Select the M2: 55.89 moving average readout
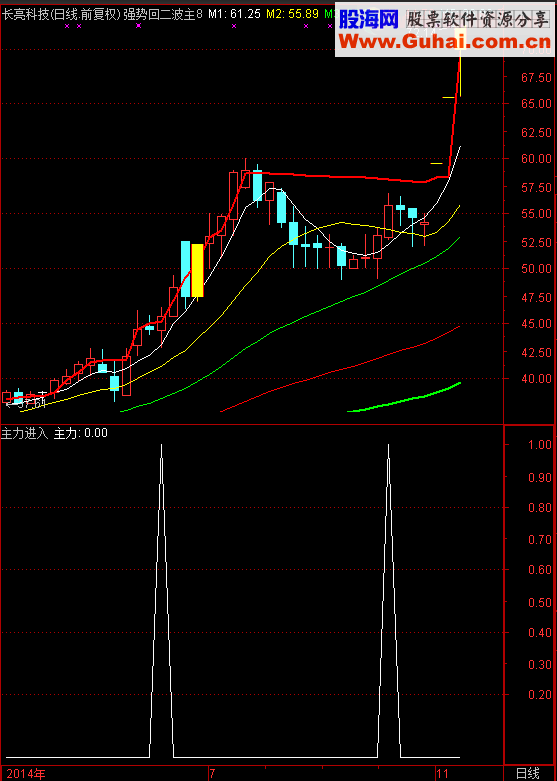Image resolution: width=557 pixels, height=781 pixels. click(292, 14)
